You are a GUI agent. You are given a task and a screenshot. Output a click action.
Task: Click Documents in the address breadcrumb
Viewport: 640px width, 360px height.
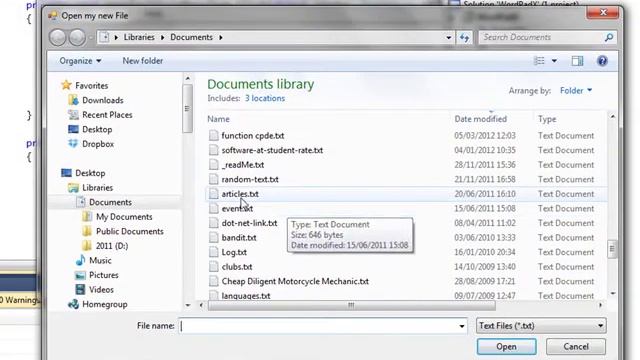point(191,37)
